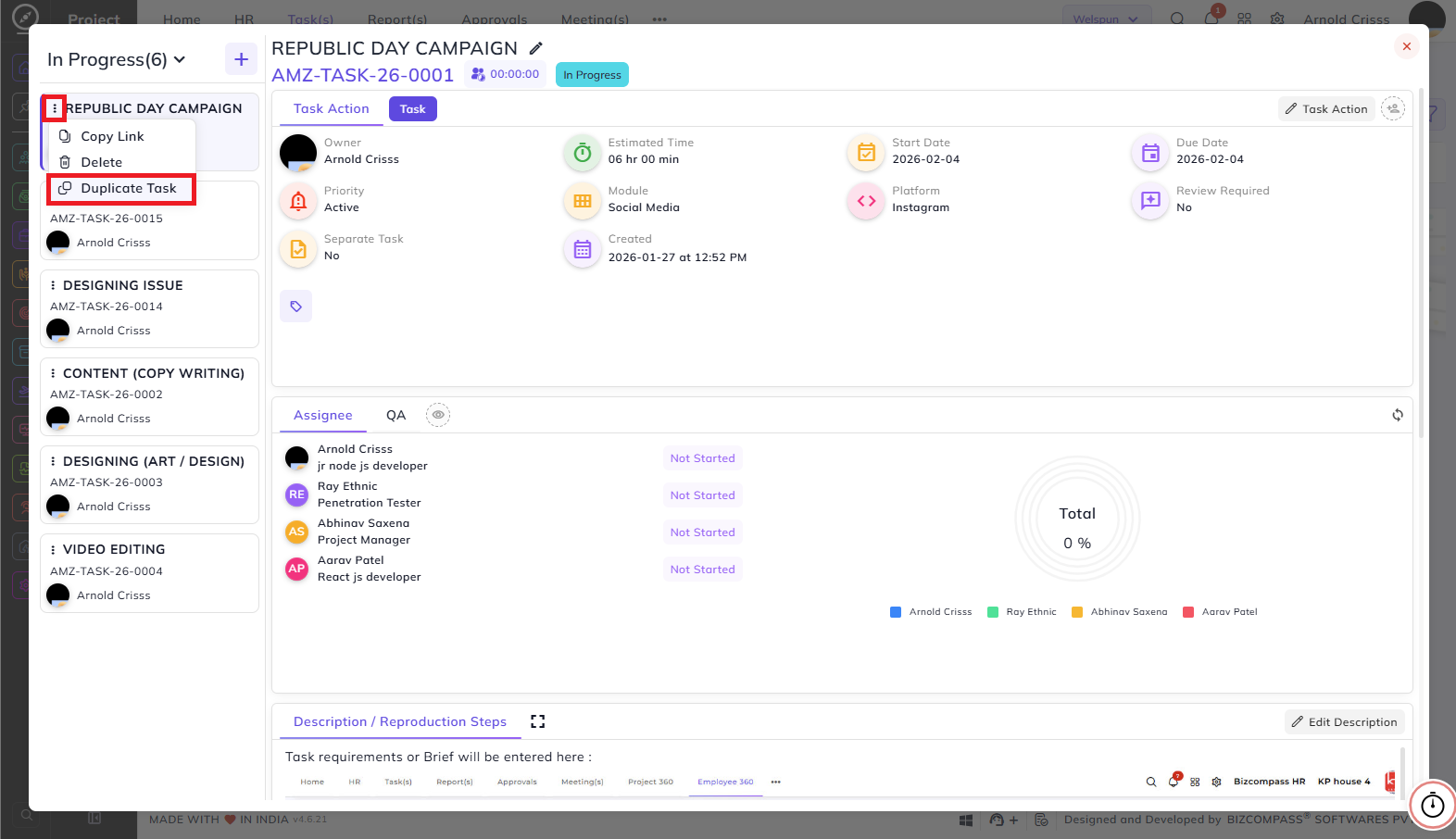Toggle Arnold Crisss chart legend
Screen dimensions: 1456x839
931,612
